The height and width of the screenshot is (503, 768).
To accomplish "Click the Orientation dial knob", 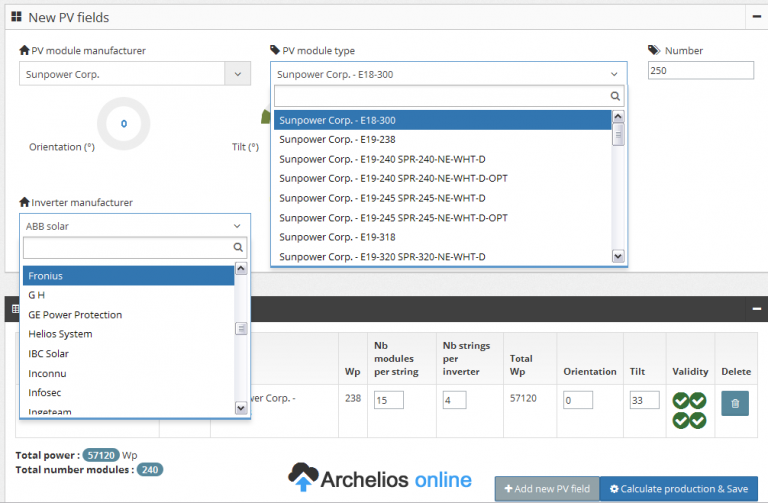I will point(123,123).
